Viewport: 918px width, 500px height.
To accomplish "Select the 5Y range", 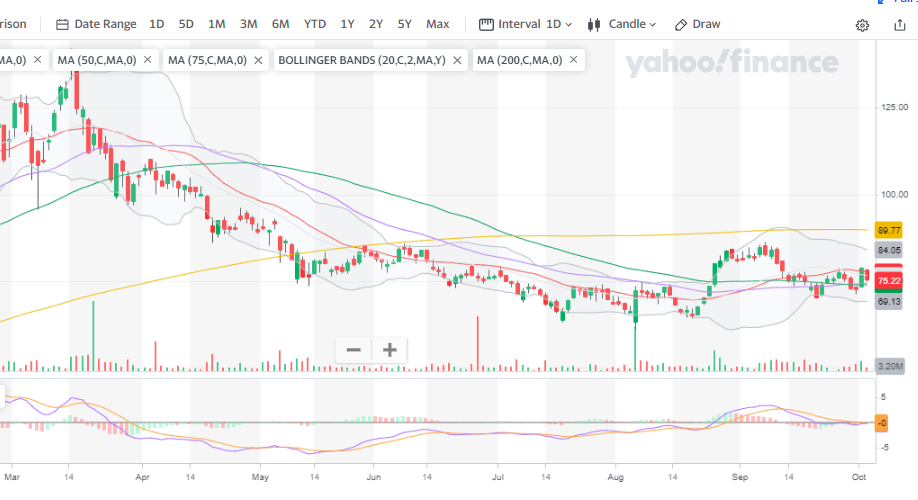I will pos(405,24).
